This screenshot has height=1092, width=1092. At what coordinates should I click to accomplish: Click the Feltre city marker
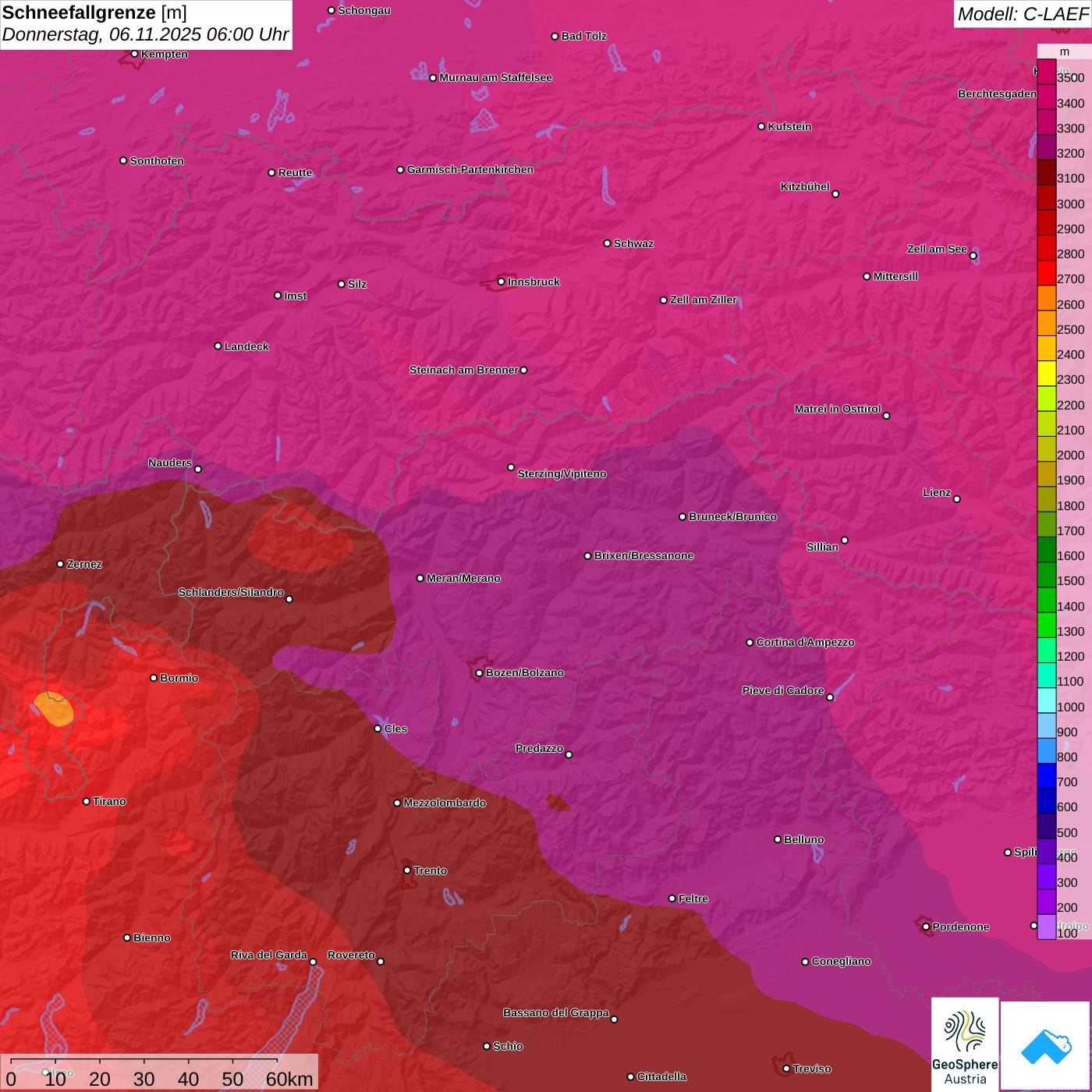pos(672,899)
